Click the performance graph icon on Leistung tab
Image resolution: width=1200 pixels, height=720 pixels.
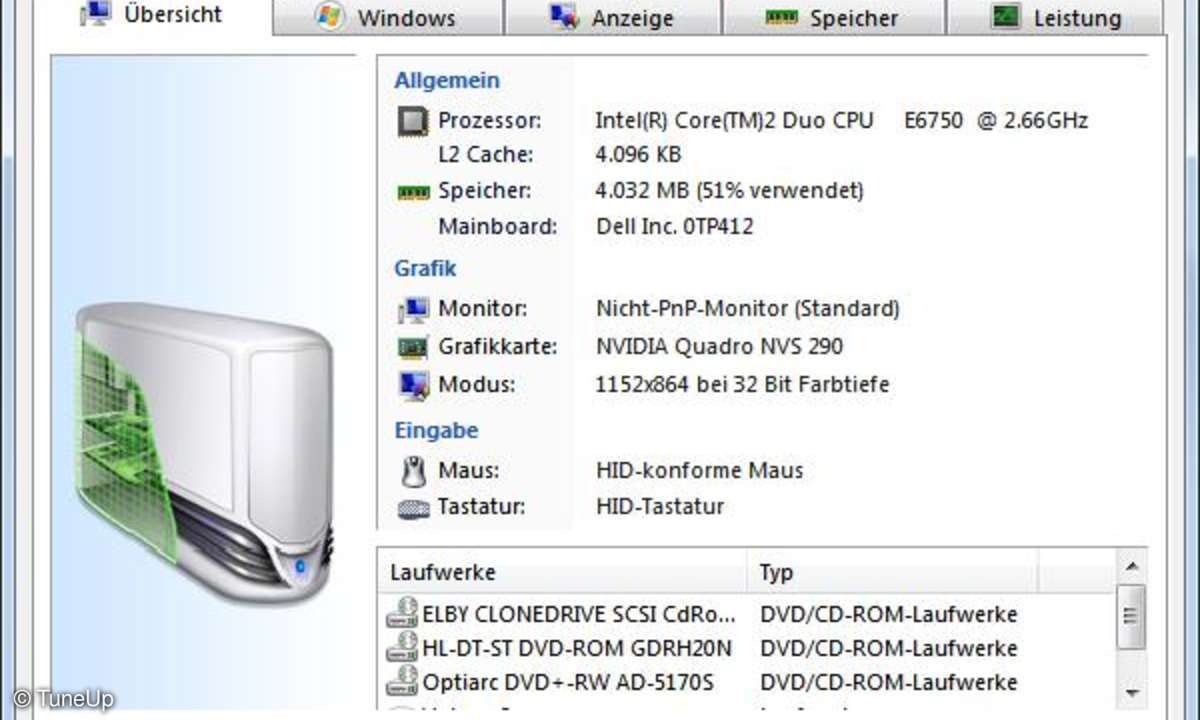point(1005,16)
